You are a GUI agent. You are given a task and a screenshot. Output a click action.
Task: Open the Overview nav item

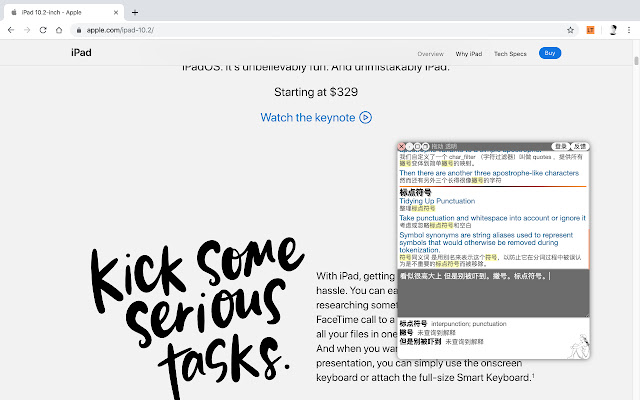click(x=430, y=53)
